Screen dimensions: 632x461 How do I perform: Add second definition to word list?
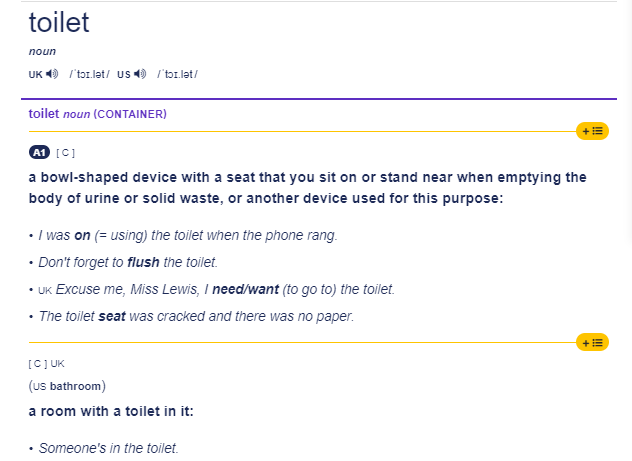coord(592,343)
